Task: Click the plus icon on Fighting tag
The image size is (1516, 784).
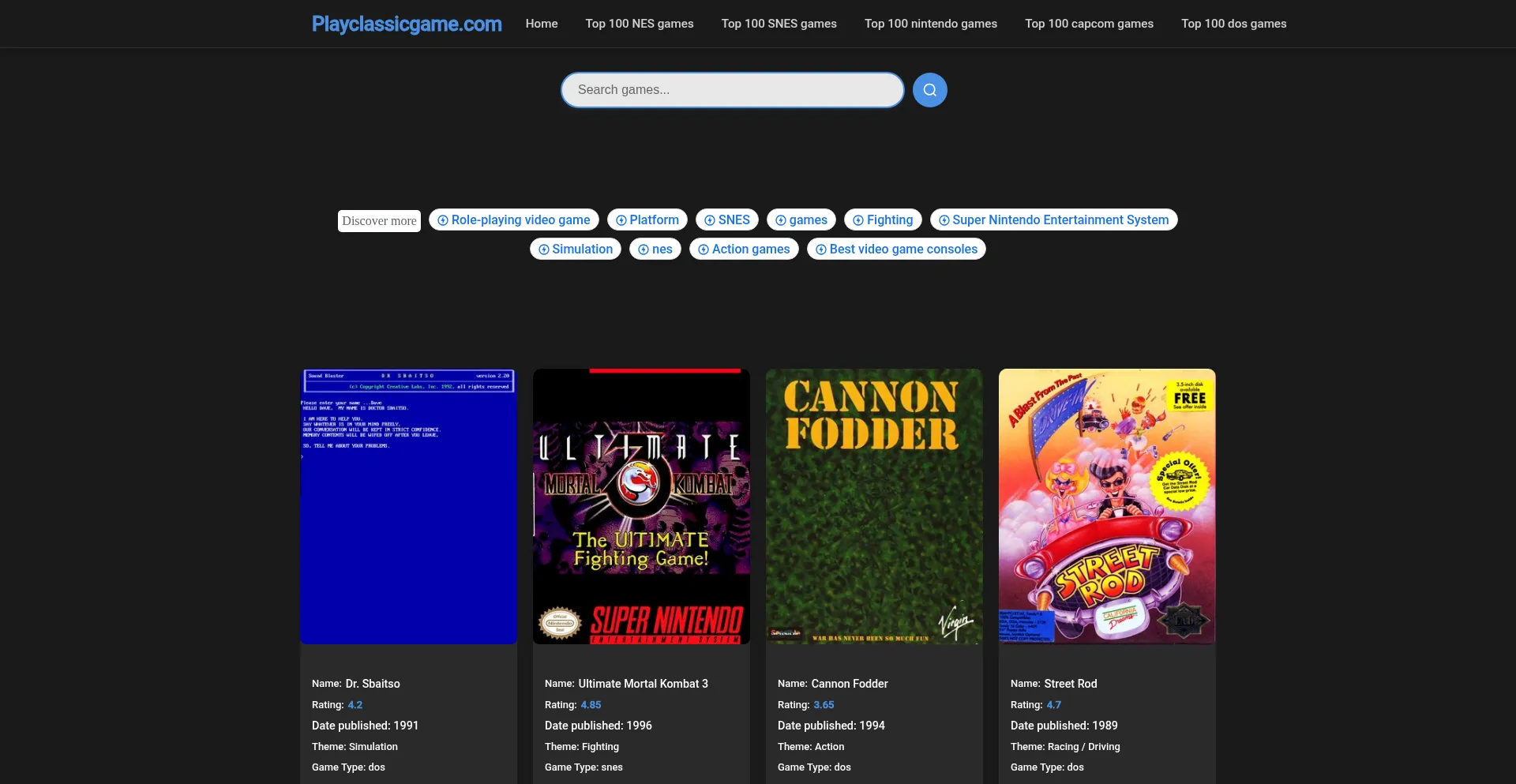Action: tap(858, 220)
